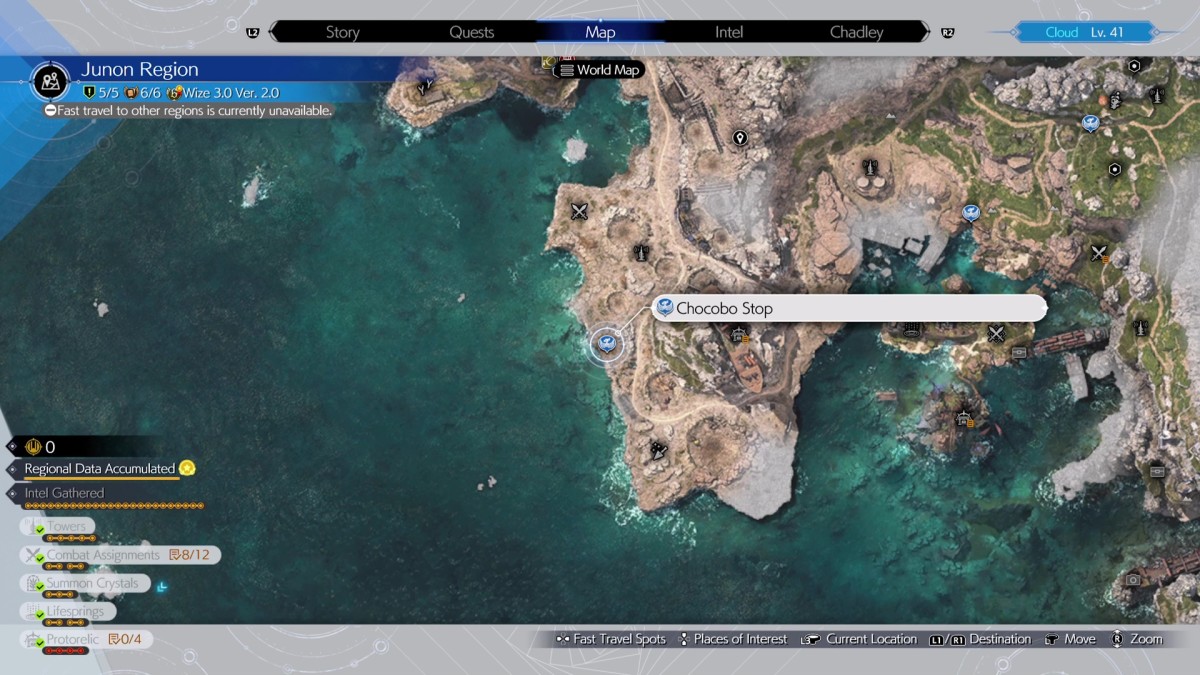Viewport: 1200px width, 675px height.
Task: Click the Regional Data Accumulated yellow progress bar
Action: 102,479
